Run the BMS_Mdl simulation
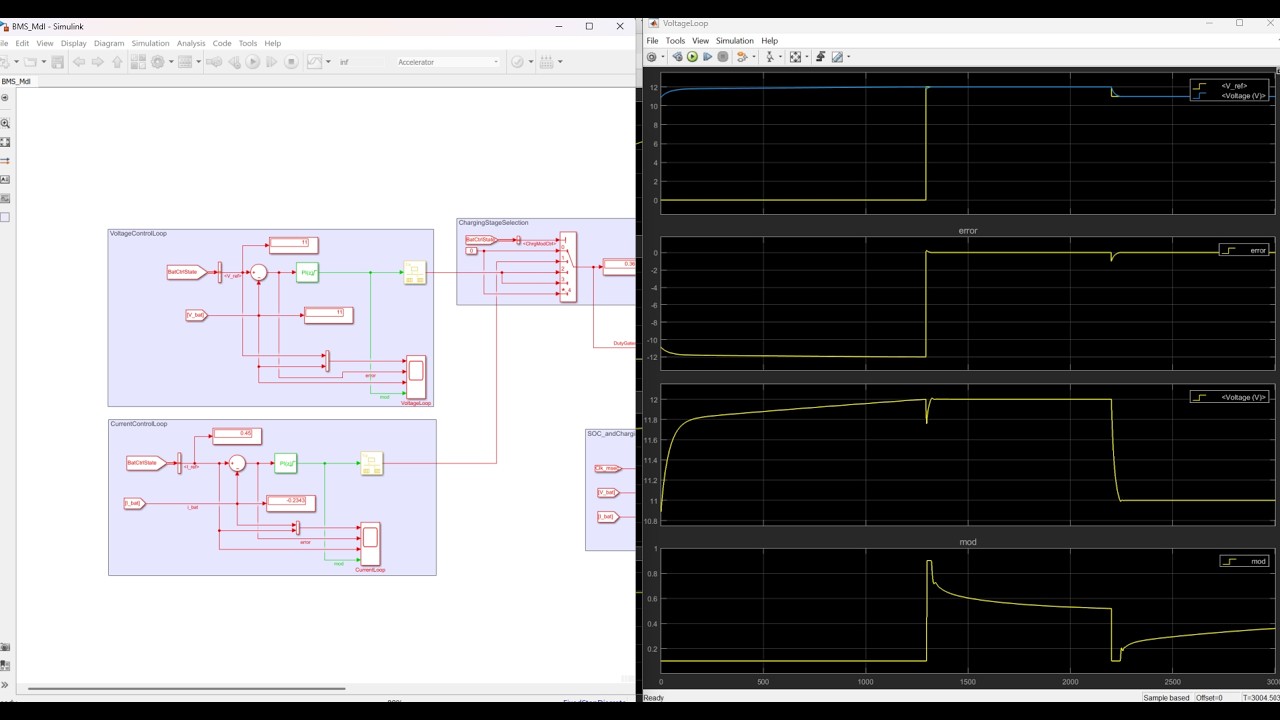Image resolution: width=1280 pixels, height=720 pixels. pyautogui.click(x=253, y=62)
